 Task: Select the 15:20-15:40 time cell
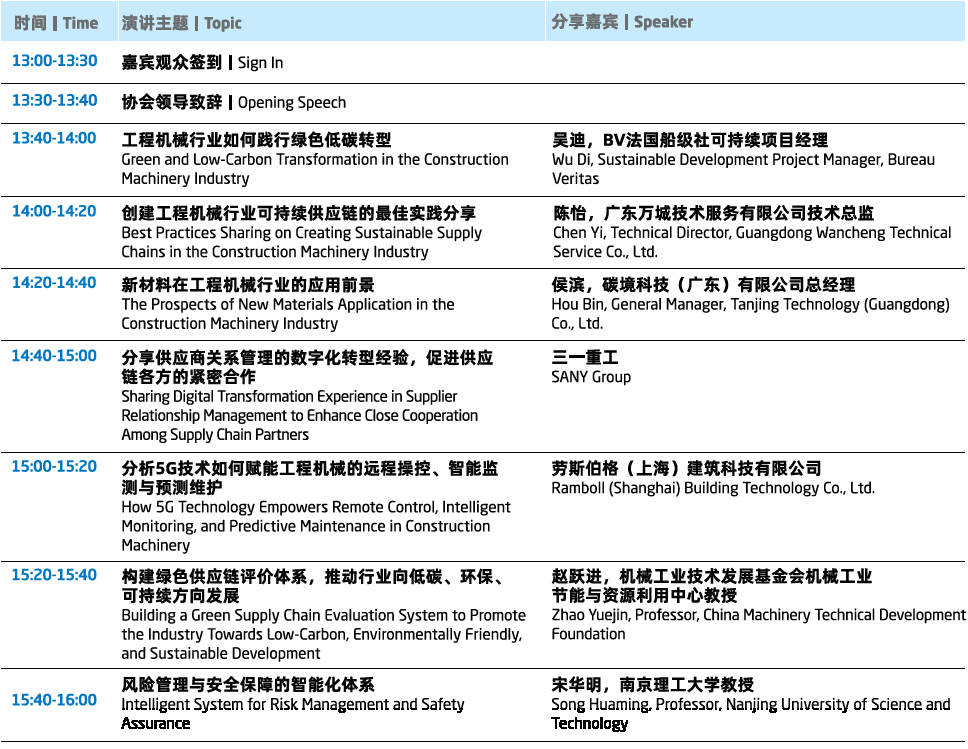tap(54, 575)
